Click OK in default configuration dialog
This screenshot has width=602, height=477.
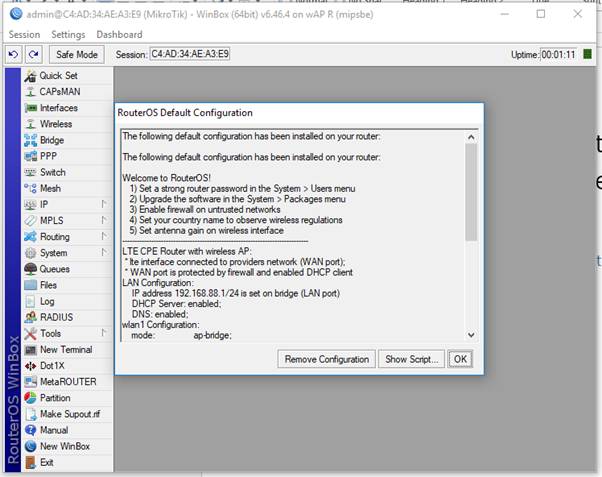pyautogui.click(x=460, y=359)
